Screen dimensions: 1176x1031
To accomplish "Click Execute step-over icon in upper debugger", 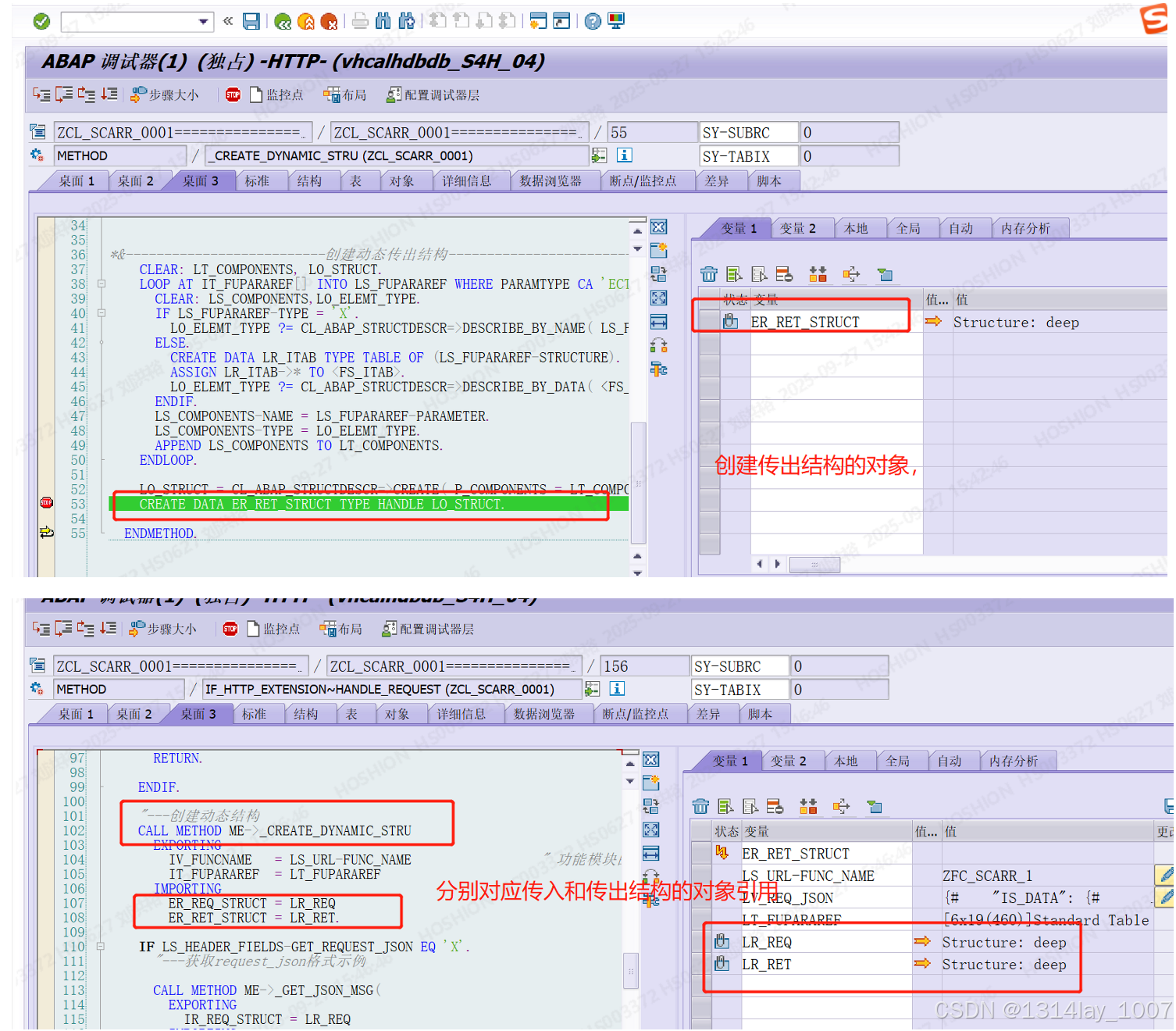I will (64, 95).
